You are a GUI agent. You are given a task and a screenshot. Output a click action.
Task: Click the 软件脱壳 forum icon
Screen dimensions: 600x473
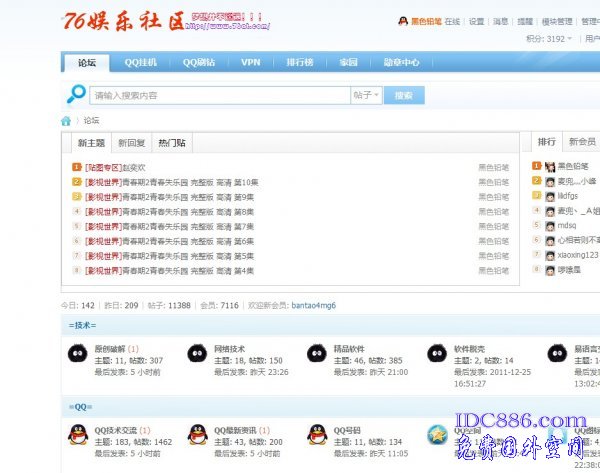point(436,354)
